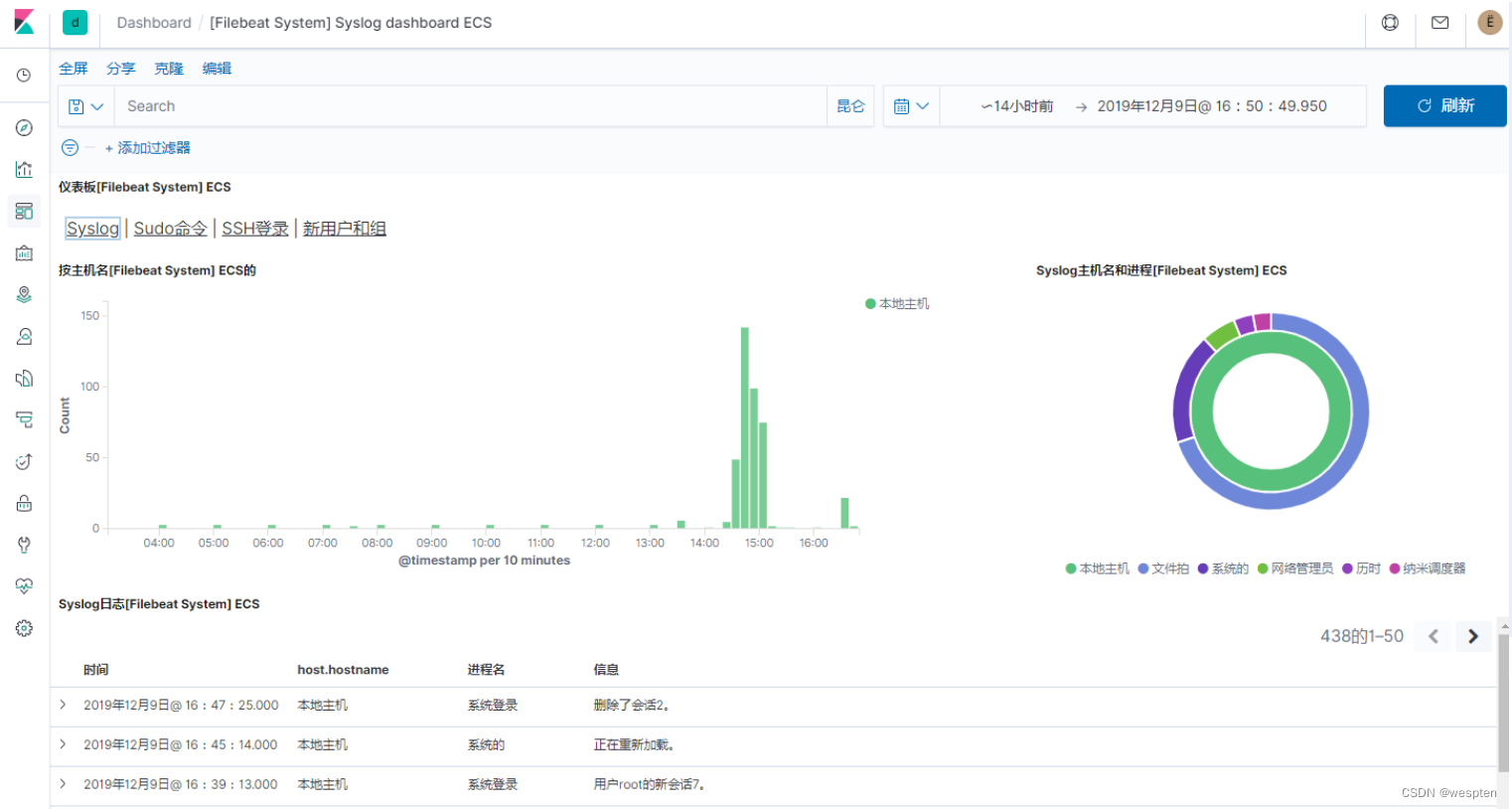Open Canvas icon in sidebar

click(x=24, y=253)
